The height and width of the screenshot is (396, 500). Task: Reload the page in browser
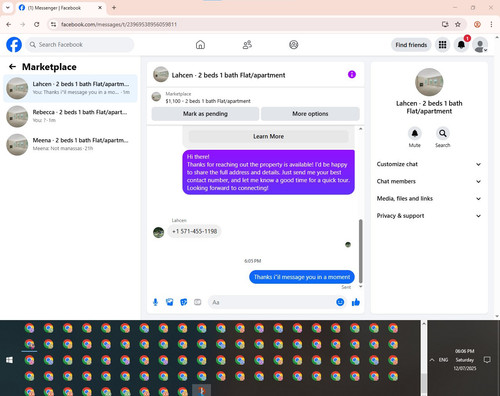(37, 24)
